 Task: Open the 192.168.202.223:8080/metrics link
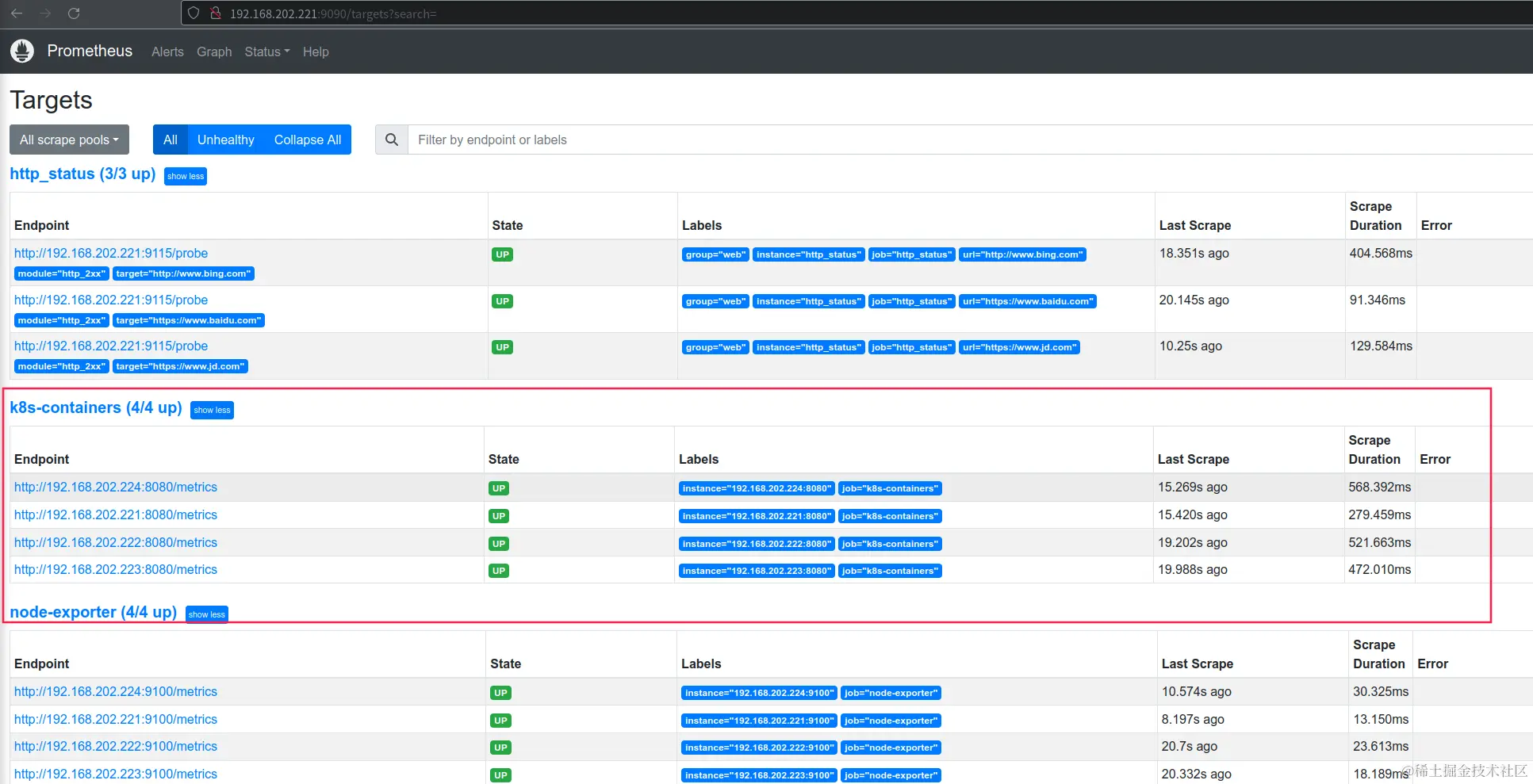[x=116, y=569]
